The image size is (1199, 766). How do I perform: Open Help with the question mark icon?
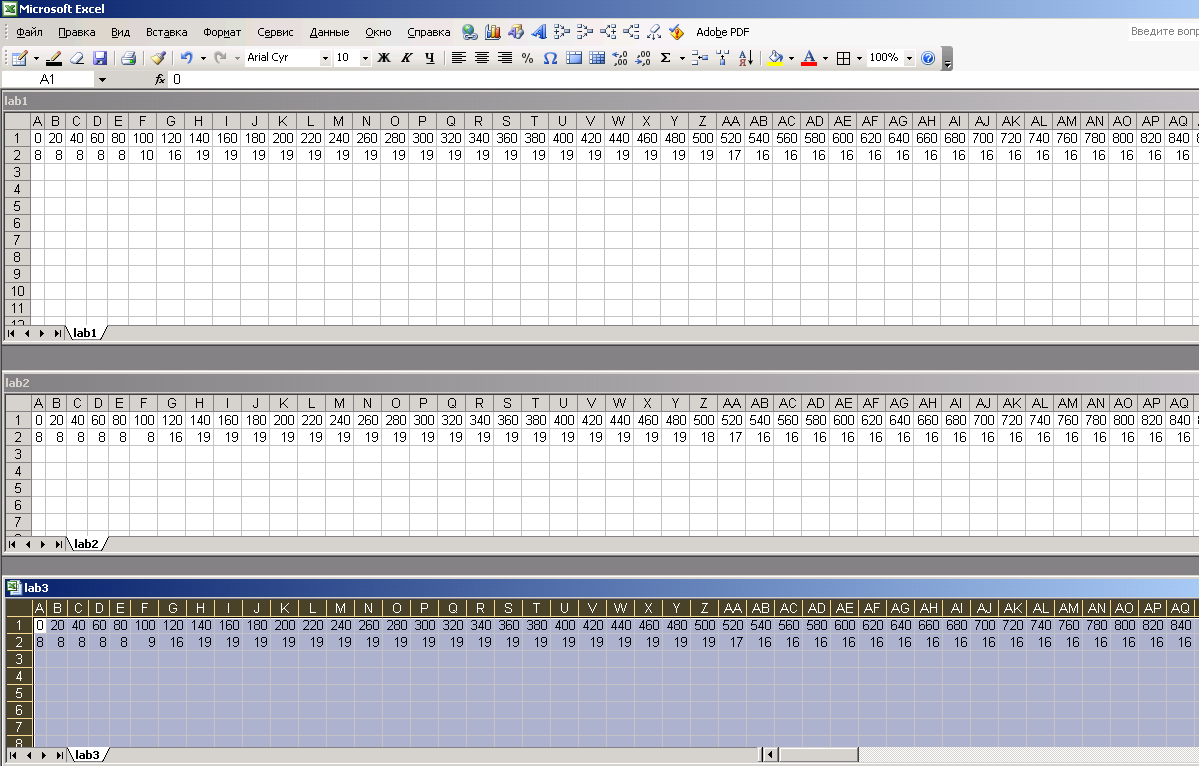(x=928, y=58)
